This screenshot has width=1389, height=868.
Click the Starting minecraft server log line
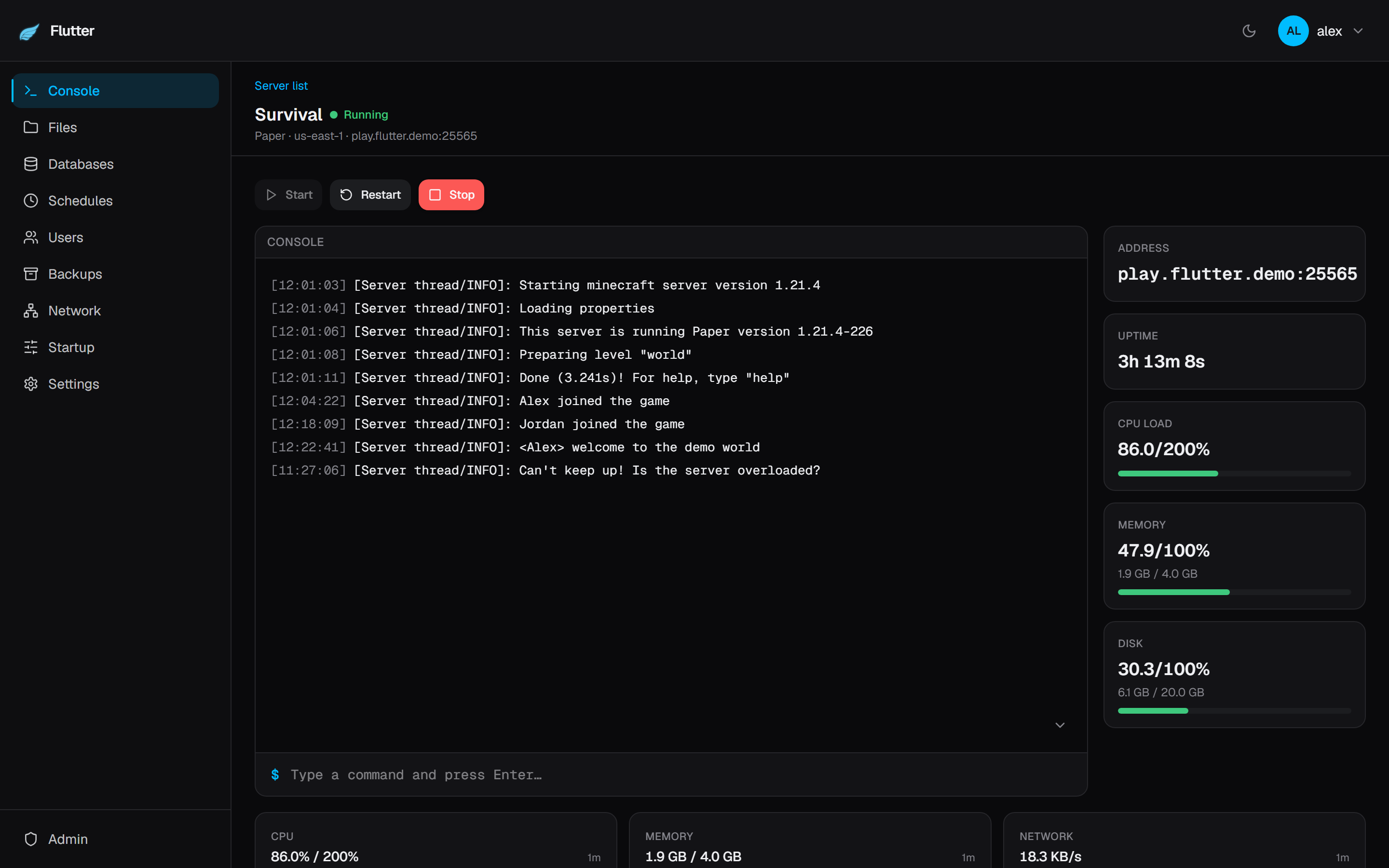546,285
